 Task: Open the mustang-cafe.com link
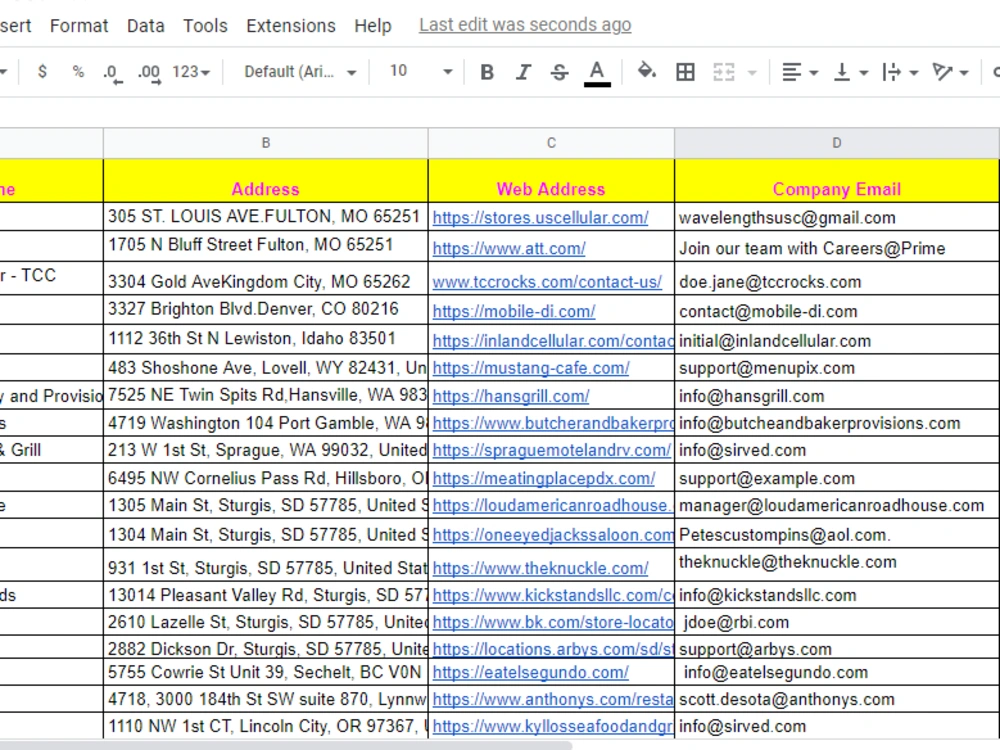click(531, 368)
